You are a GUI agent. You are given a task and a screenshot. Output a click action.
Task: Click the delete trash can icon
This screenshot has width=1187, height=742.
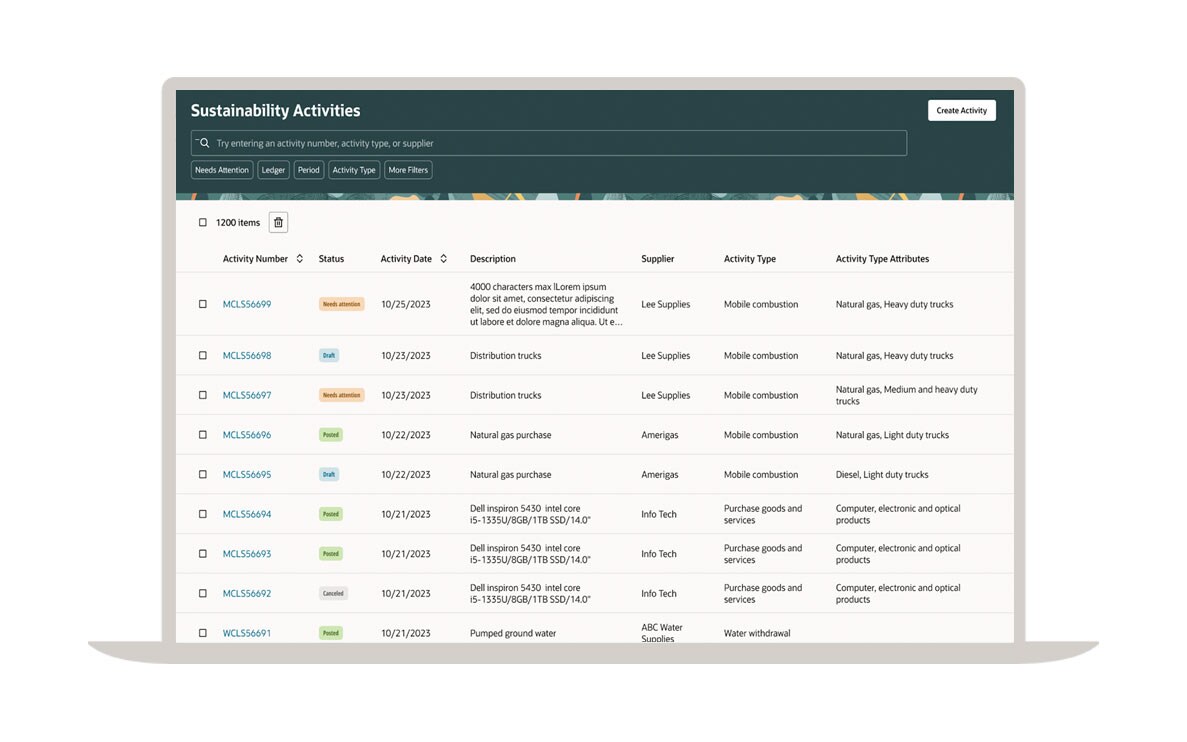[279, 223]
